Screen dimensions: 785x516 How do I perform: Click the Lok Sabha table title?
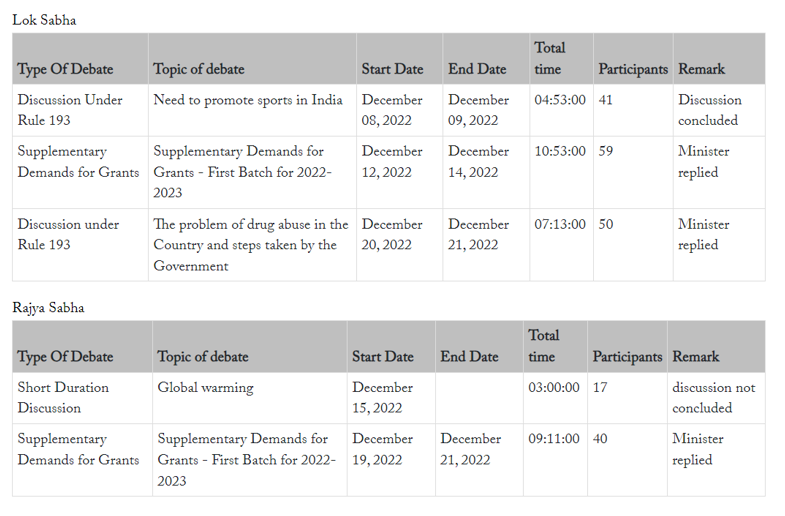pos(44,21)
